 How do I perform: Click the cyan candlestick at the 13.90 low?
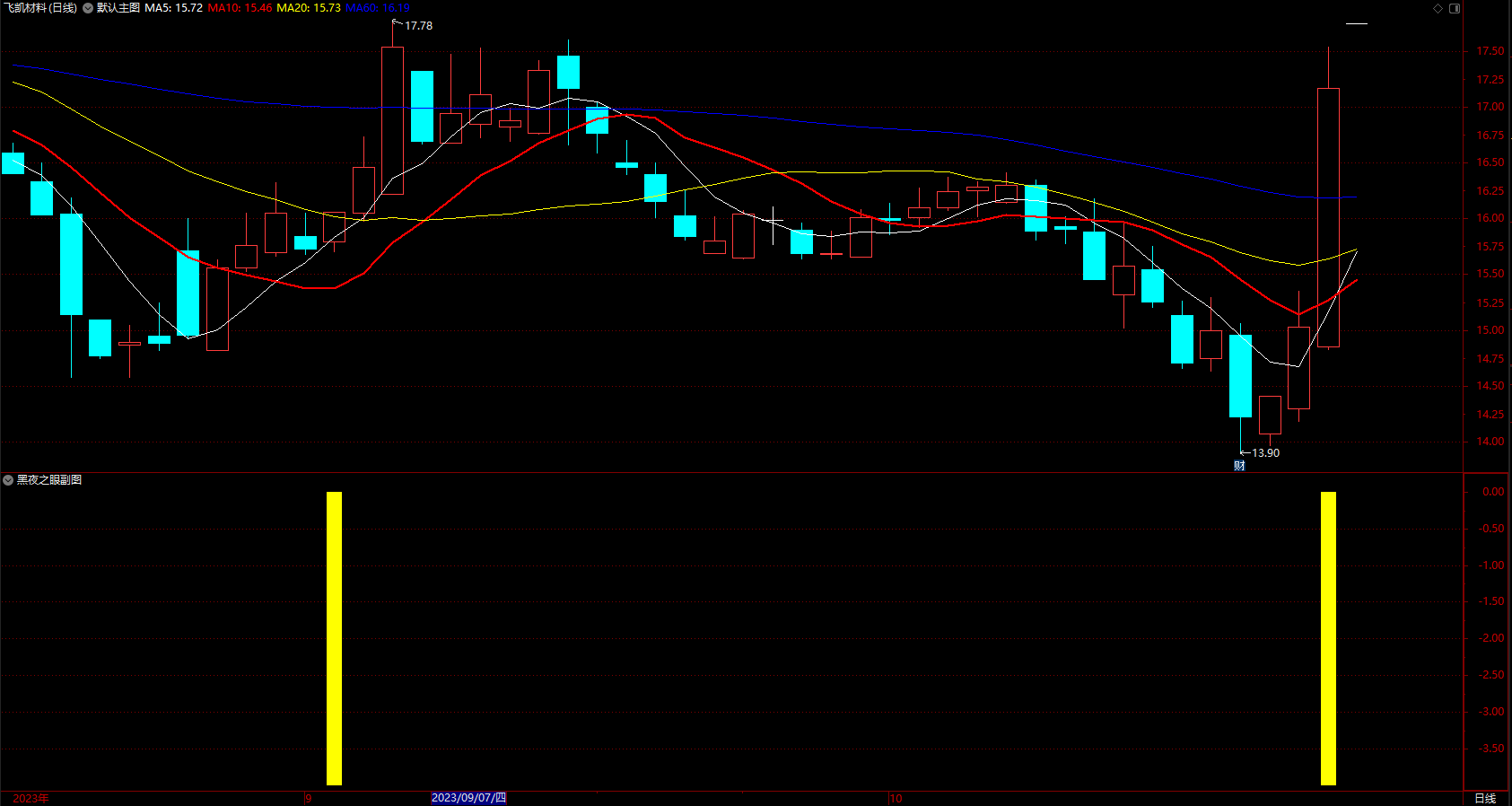tap(1240, 376)
